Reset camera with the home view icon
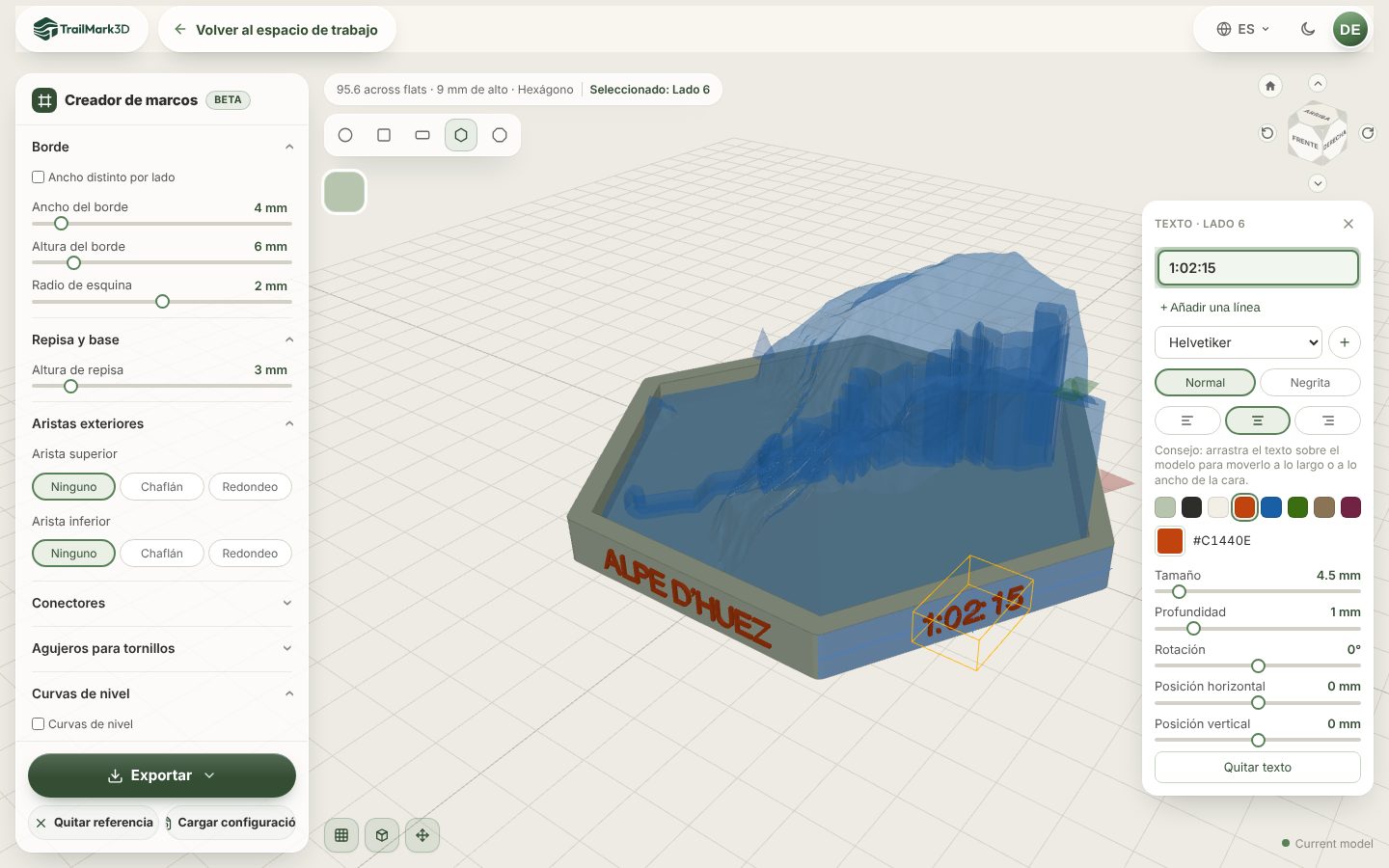 [x=1270, y=86]
